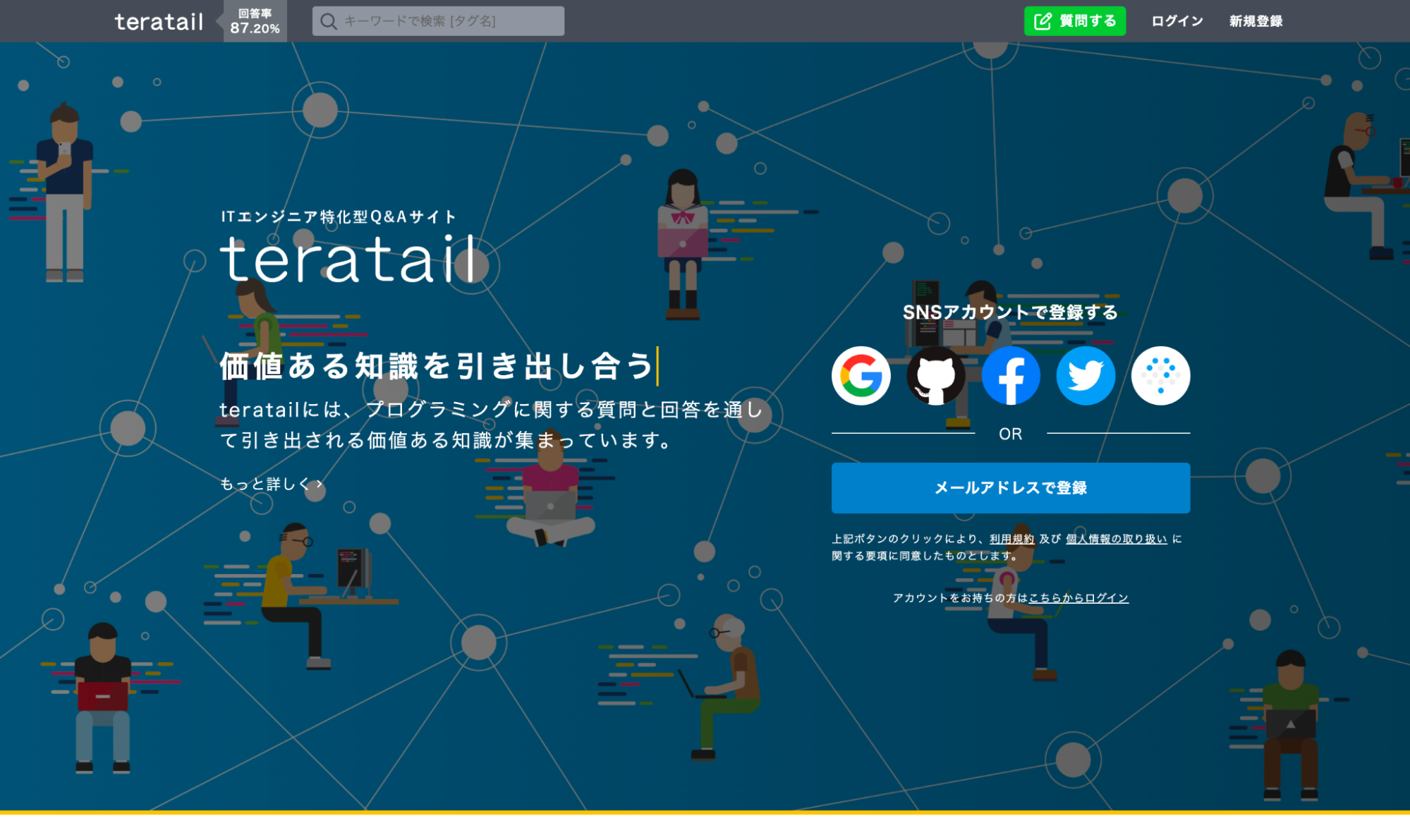Click the teratail logo in header
This screenshot has width=1410, height=840.
[159, 22]
